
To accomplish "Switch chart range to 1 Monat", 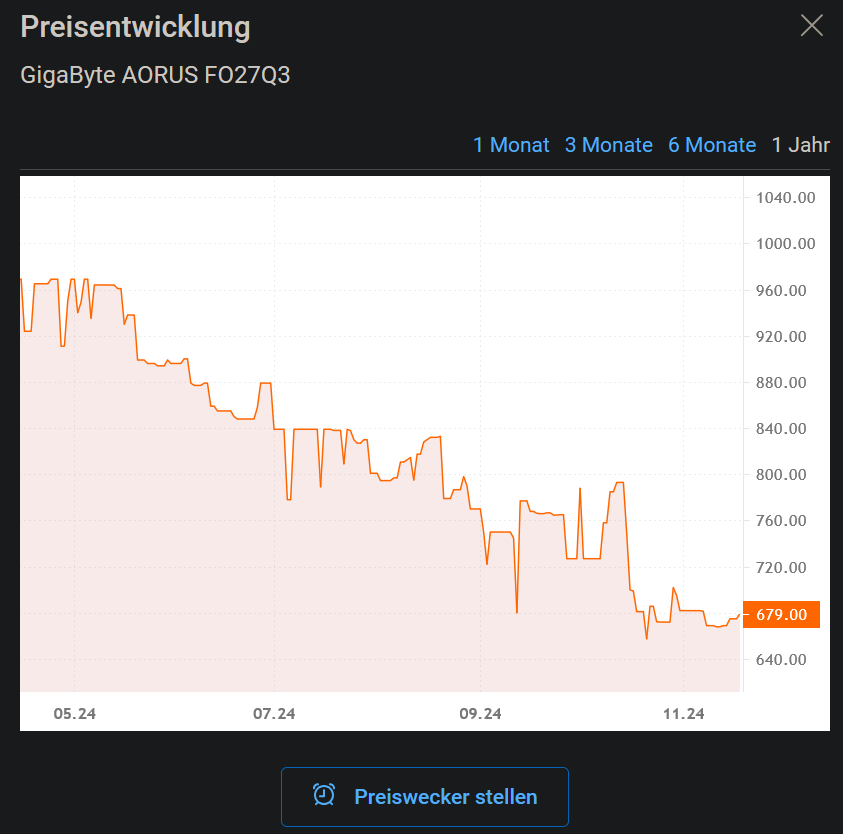I will (511, 145).
